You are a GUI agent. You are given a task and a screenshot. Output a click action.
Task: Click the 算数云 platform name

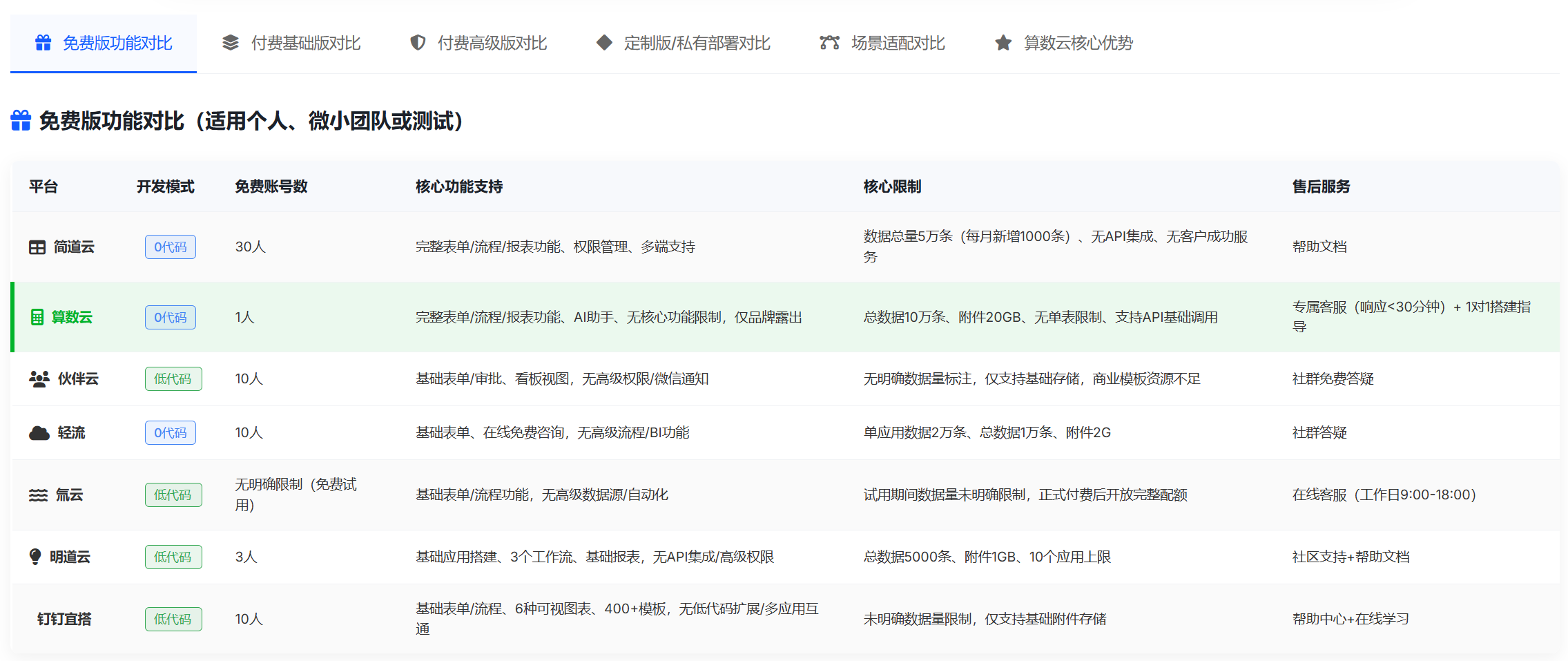click(72, 318)
